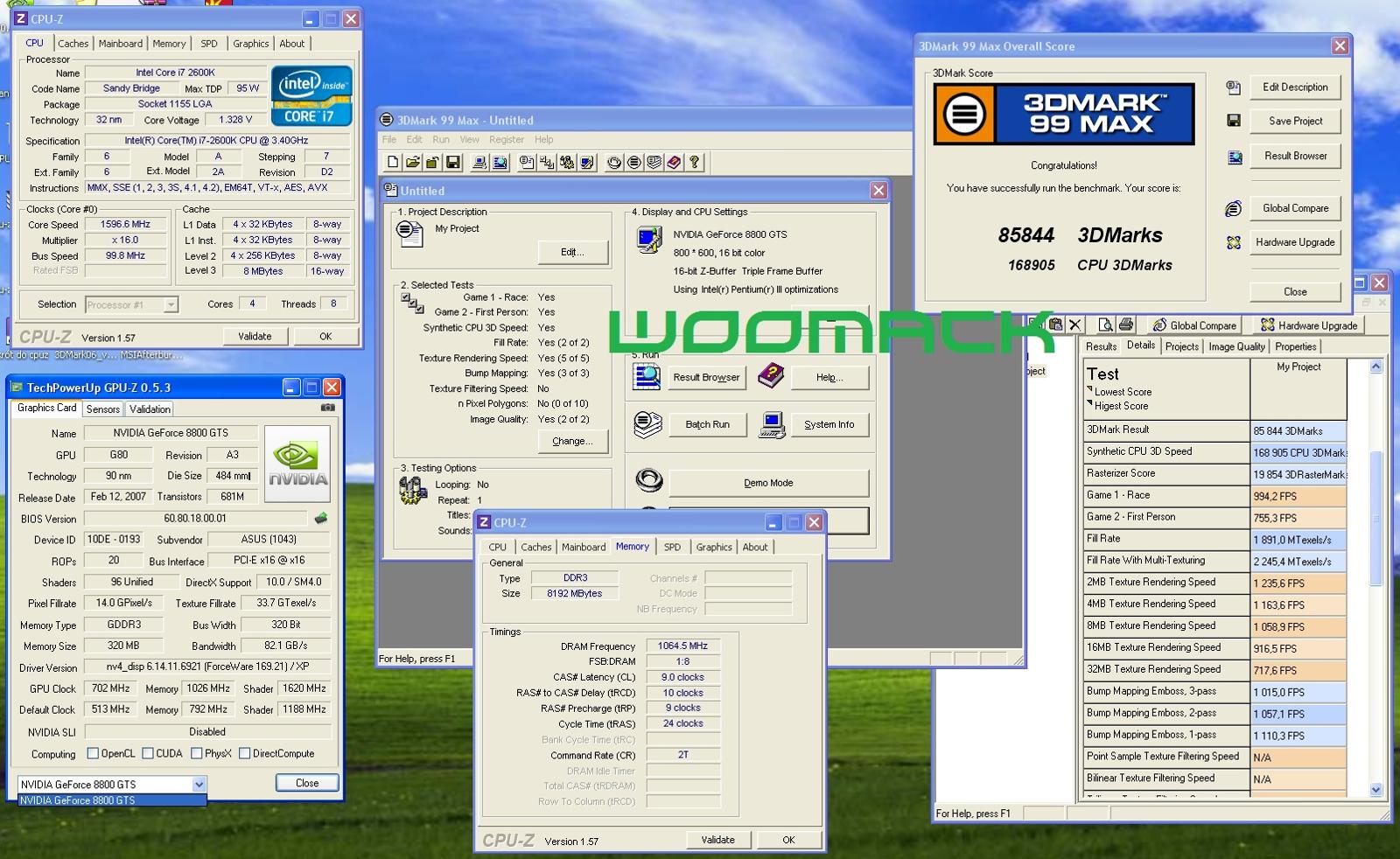Click 85 844 3DMarks result cell
Viewport: 1400px width, 859px height.
(1298, 430)
